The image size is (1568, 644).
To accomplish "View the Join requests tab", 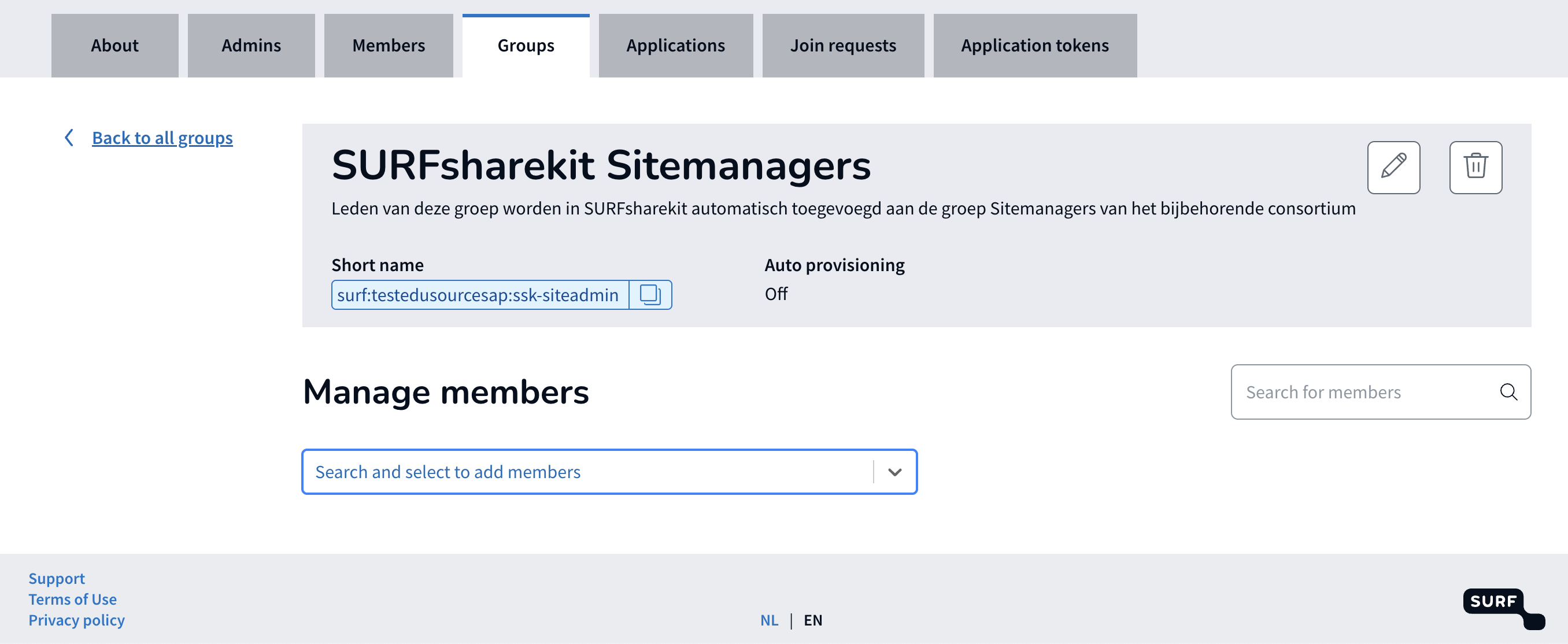I will point(843,46).
